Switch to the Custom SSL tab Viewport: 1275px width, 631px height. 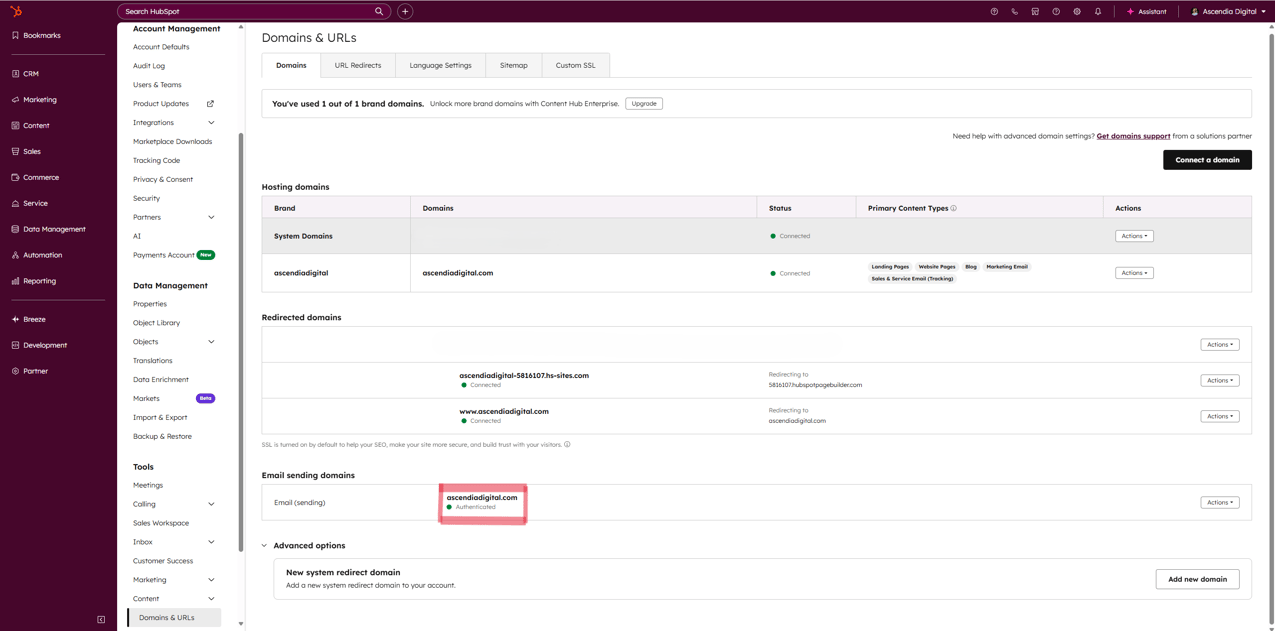point(575,65)
